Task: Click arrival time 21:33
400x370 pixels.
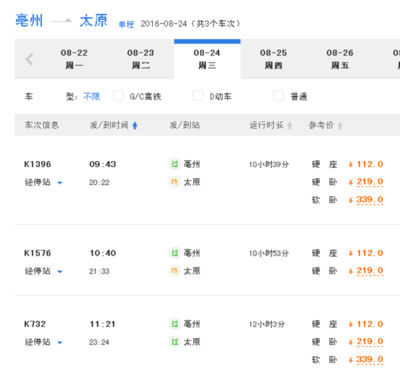Action: pos(99,271)
